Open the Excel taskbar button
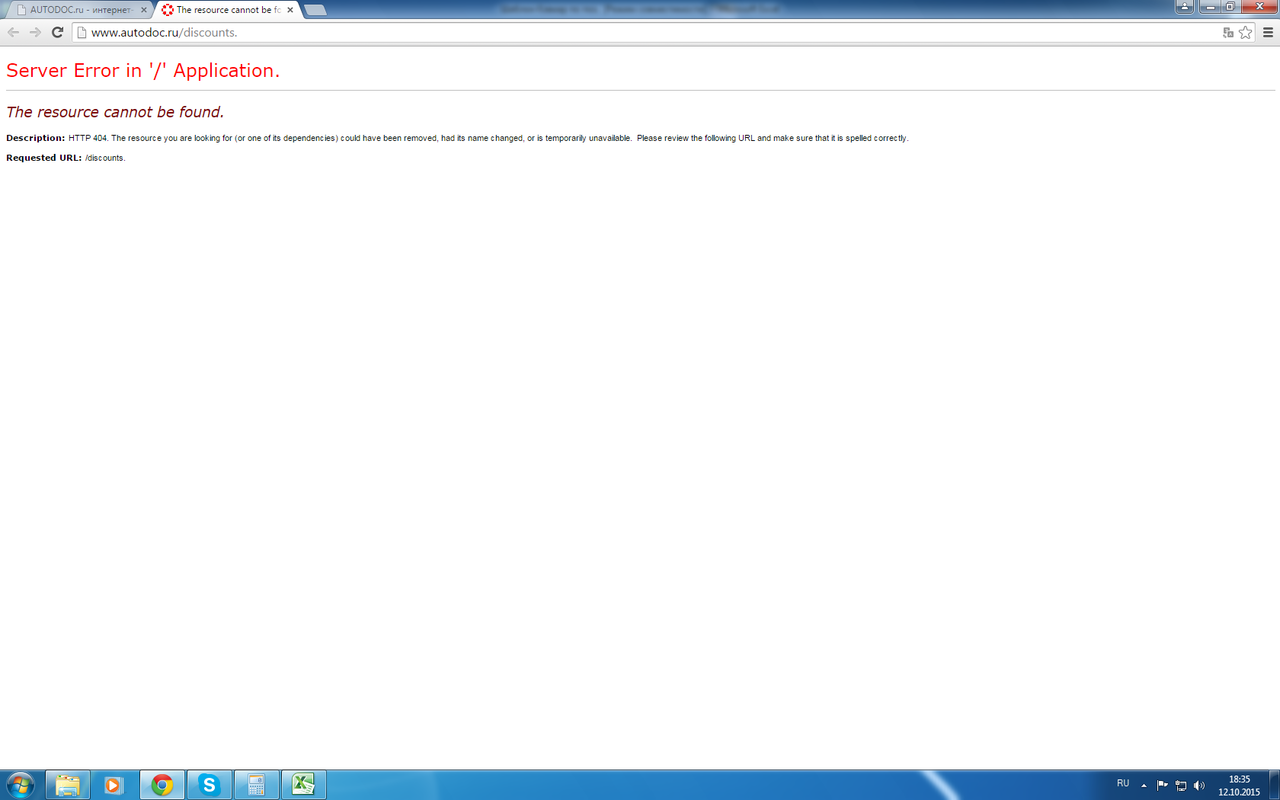 tap(304, 784)
